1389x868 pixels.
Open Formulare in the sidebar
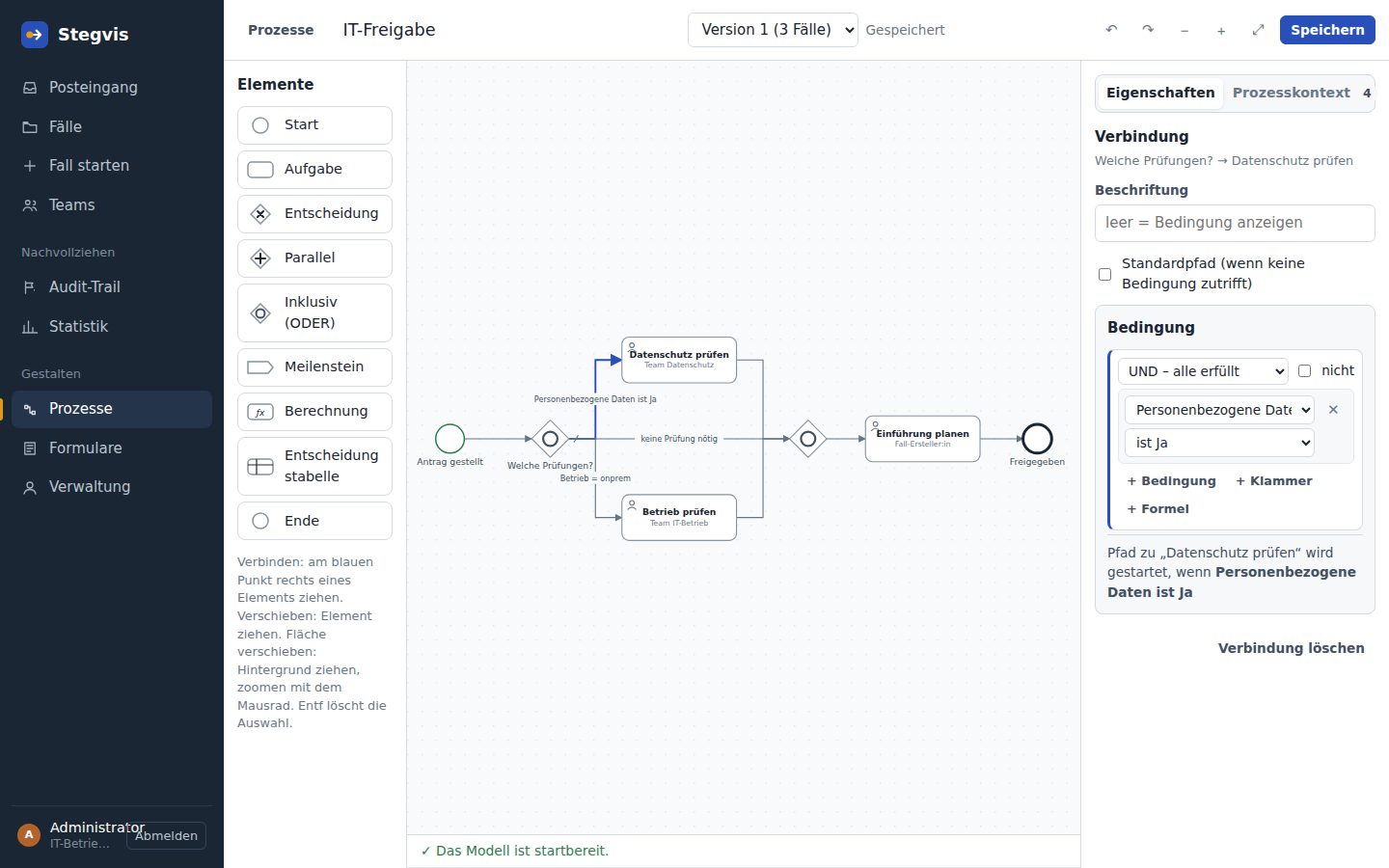pos(112,448)
